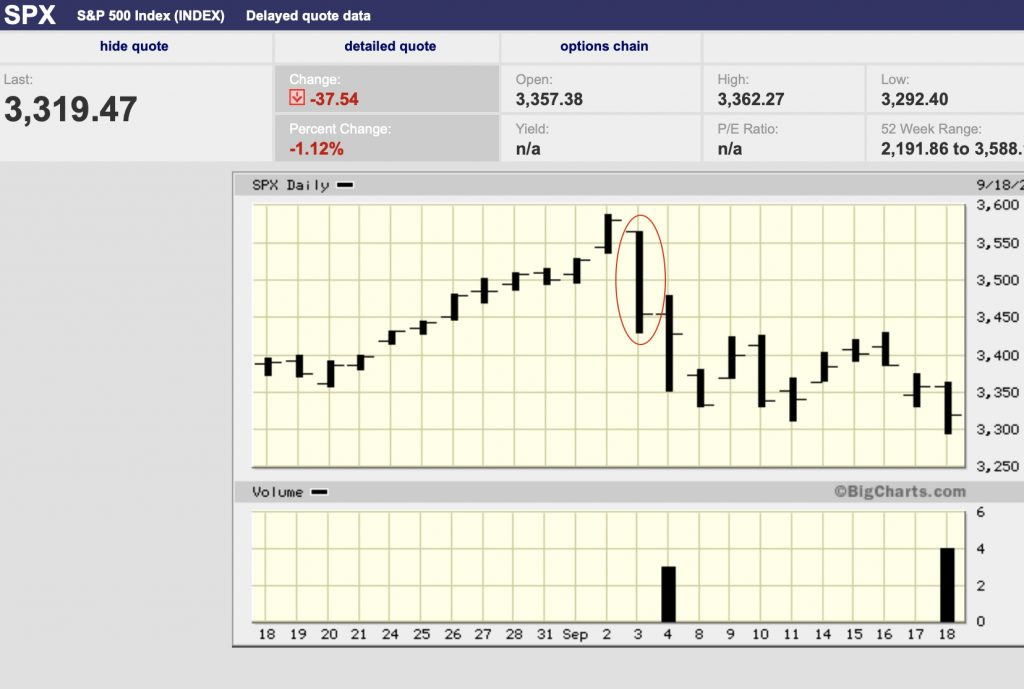Open the "detailed quote" link
Image resolution: width=1024 pixels, height=689 pixels.
390,46
